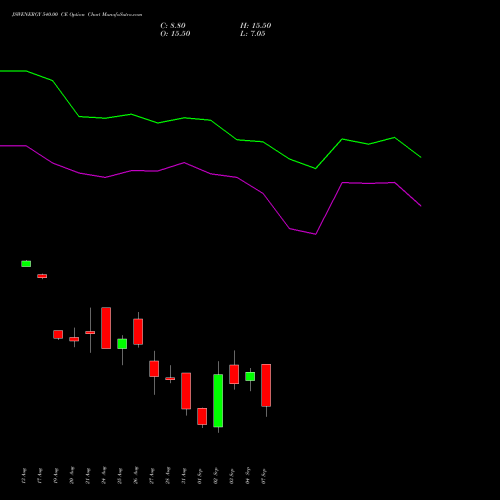Click the '07 Sep' date axis label
Screen dimensions: 500x500
click(264, 476)
